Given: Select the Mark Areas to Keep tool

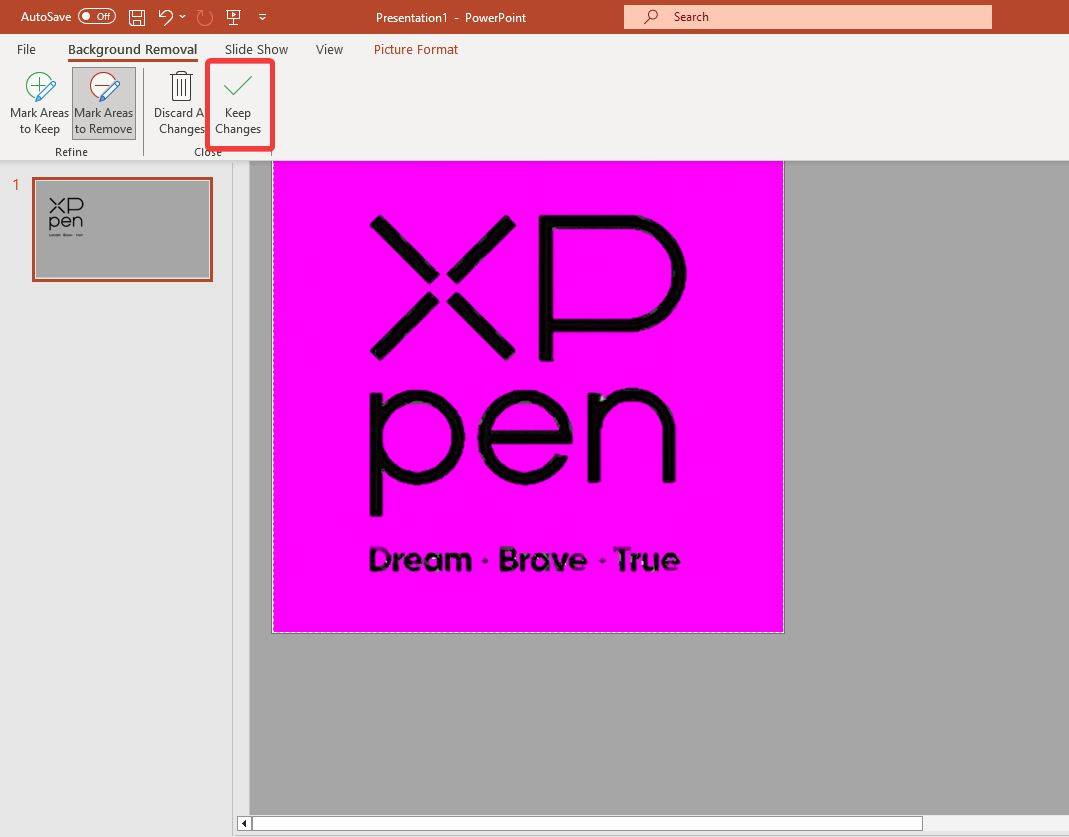Looking at the screenshot, I should pyautogui.click(x=40, y=103).
